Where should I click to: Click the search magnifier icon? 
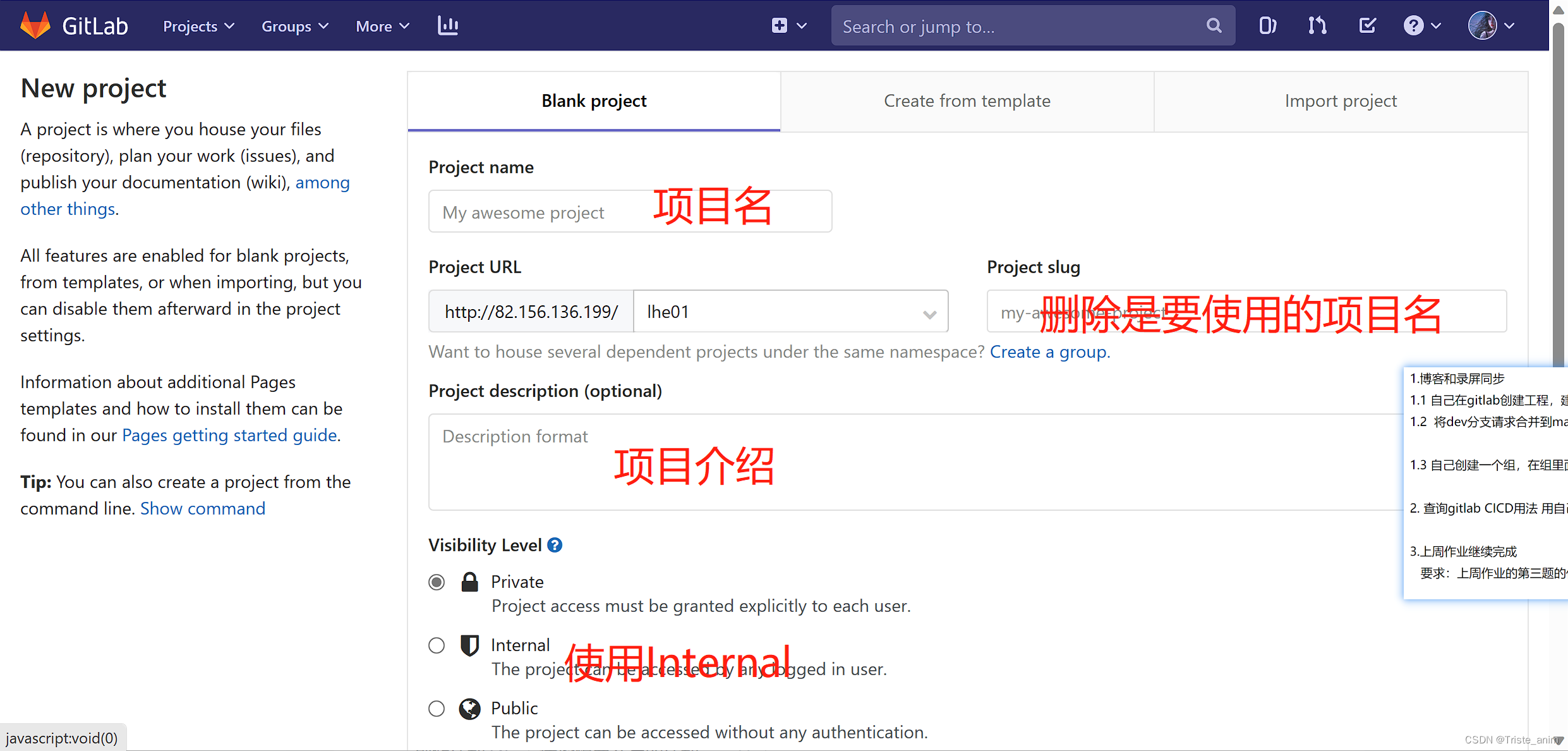pos(1214,26)
